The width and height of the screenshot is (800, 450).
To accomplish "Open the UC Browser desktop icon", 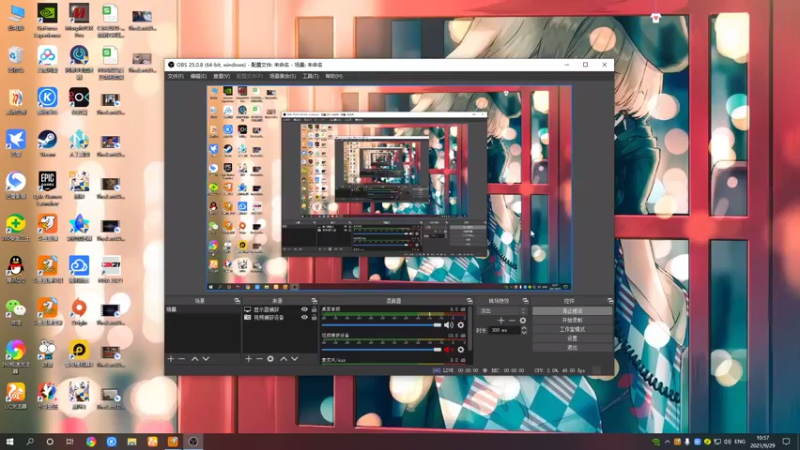I will point(16,396).
